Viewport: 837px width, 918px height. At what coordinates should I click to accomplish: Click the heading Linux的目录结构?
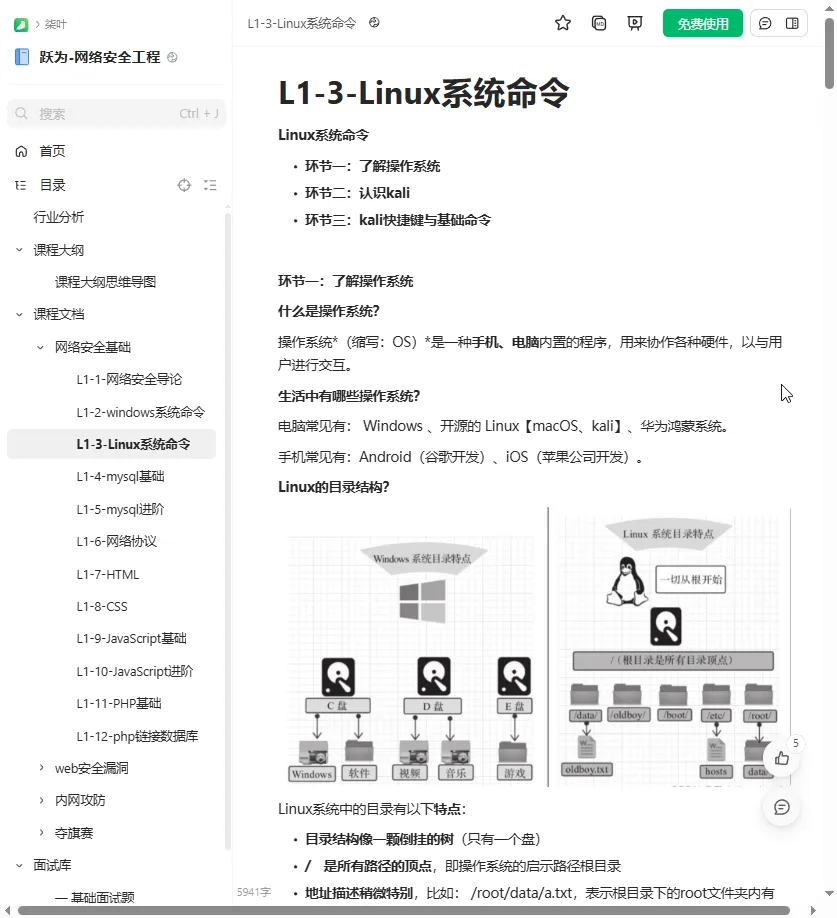tap(334, 487)
